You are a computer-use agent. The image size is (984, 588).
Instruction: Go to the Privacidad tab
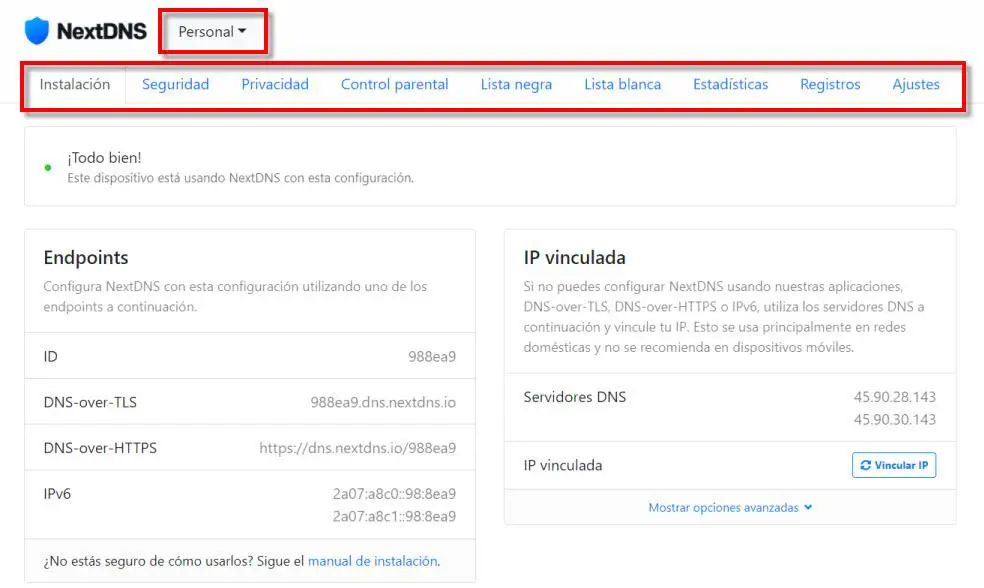point(275,84)
